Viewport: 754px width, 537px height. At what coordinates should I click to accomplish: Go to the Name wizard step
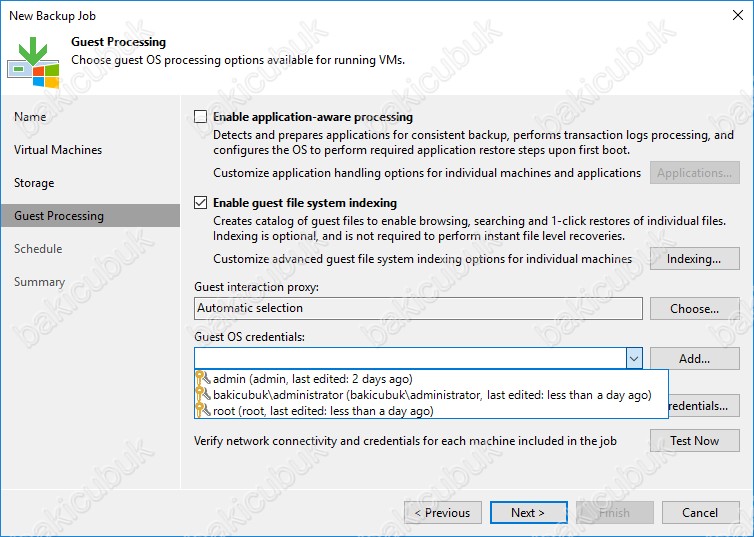point(30,117)
